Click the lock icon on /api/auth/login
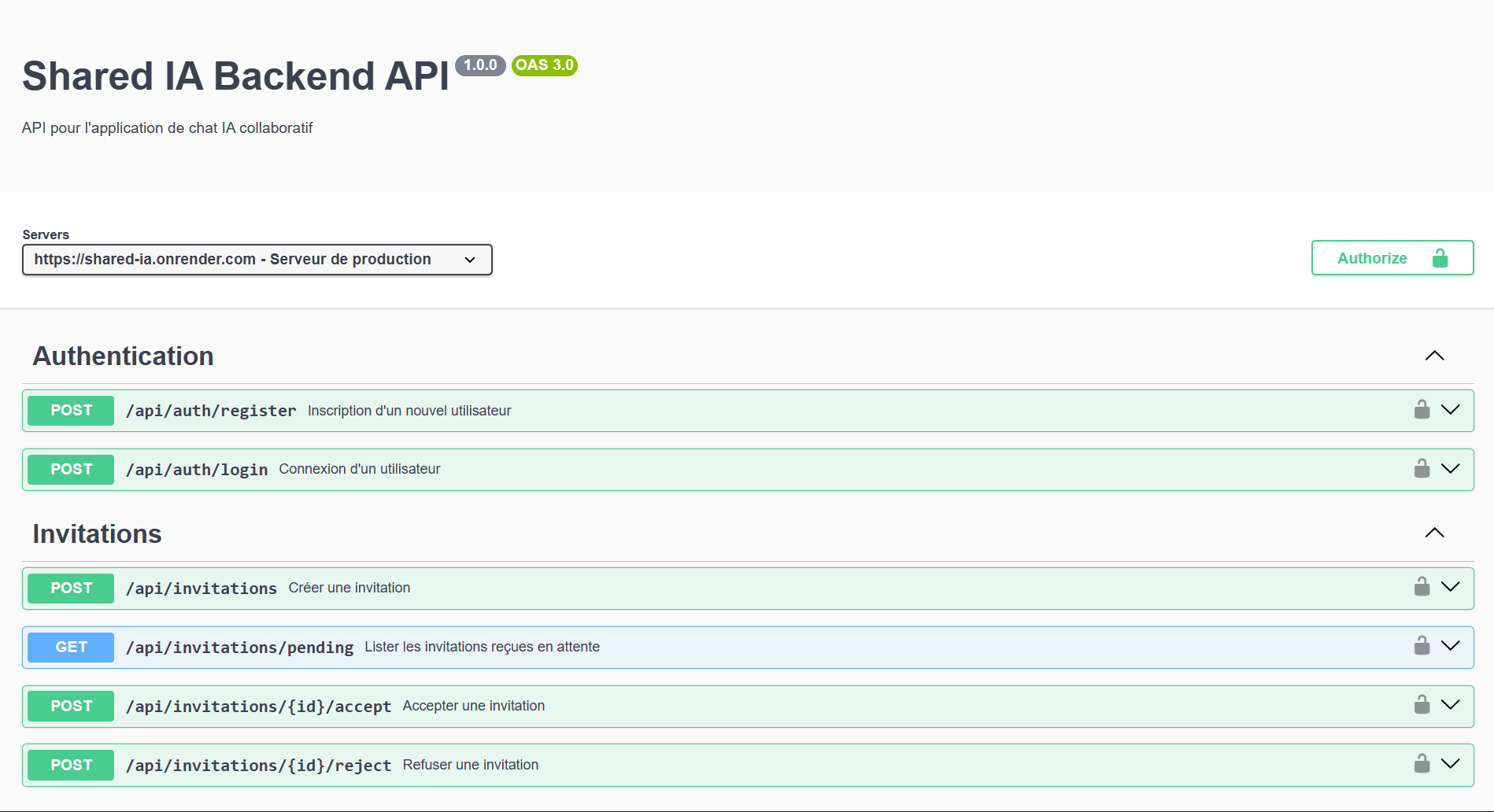The width and height of the screenshot is (1494, 812). (x=1422, y=468)
